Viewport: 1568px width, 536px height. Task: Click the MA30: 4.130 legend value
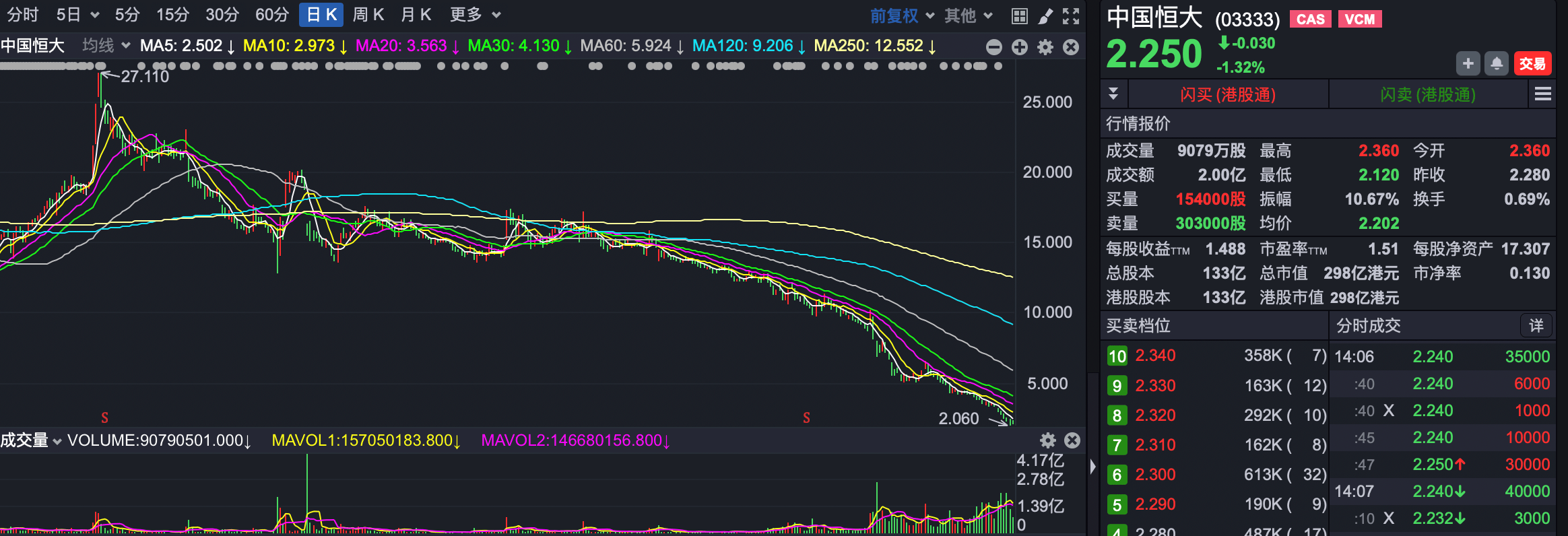pyautogui.click(x=520, y=46)
